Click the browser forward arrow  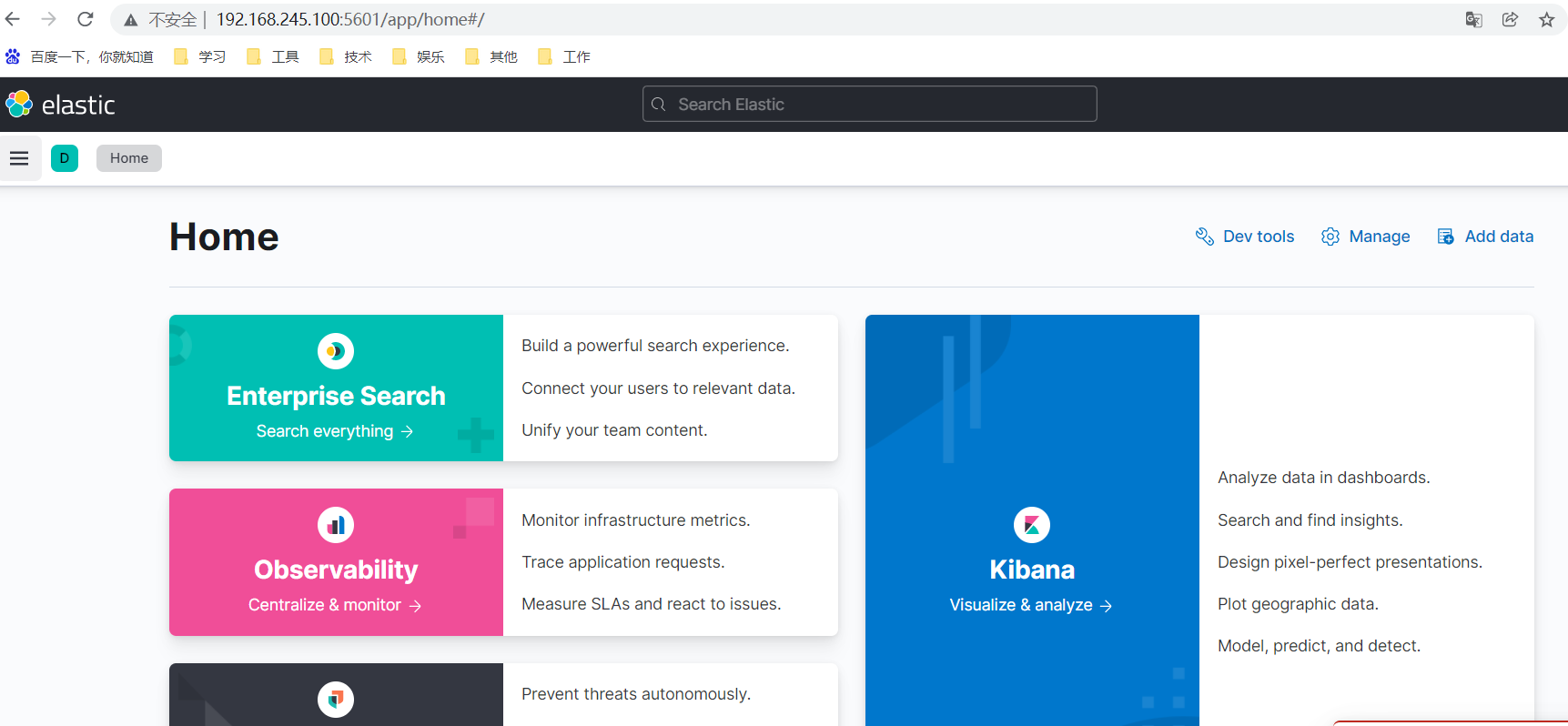click(x=49, y=19)
